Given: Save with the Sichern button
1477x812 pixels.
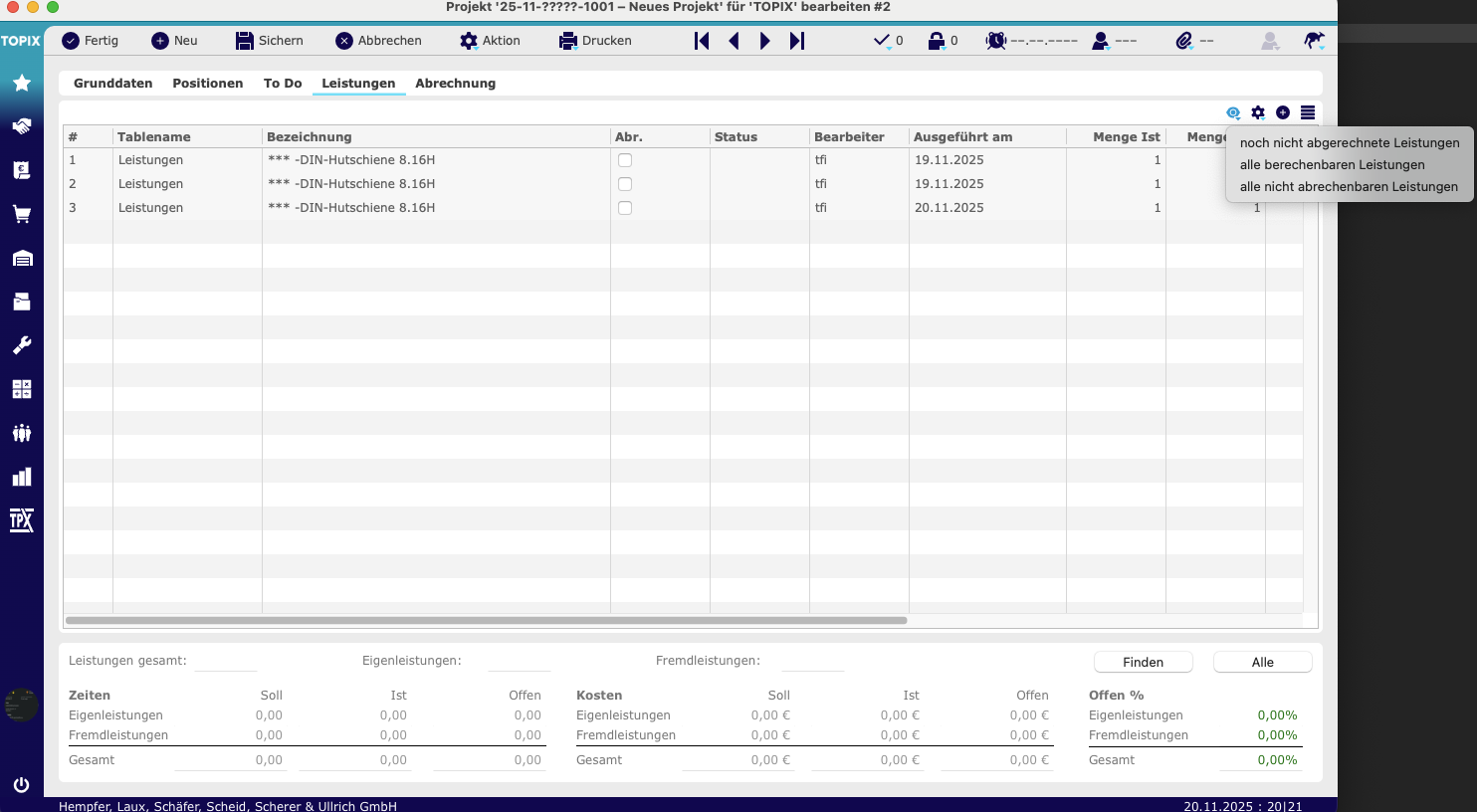Looking at the screenshot, I should (x=270, y=41).
